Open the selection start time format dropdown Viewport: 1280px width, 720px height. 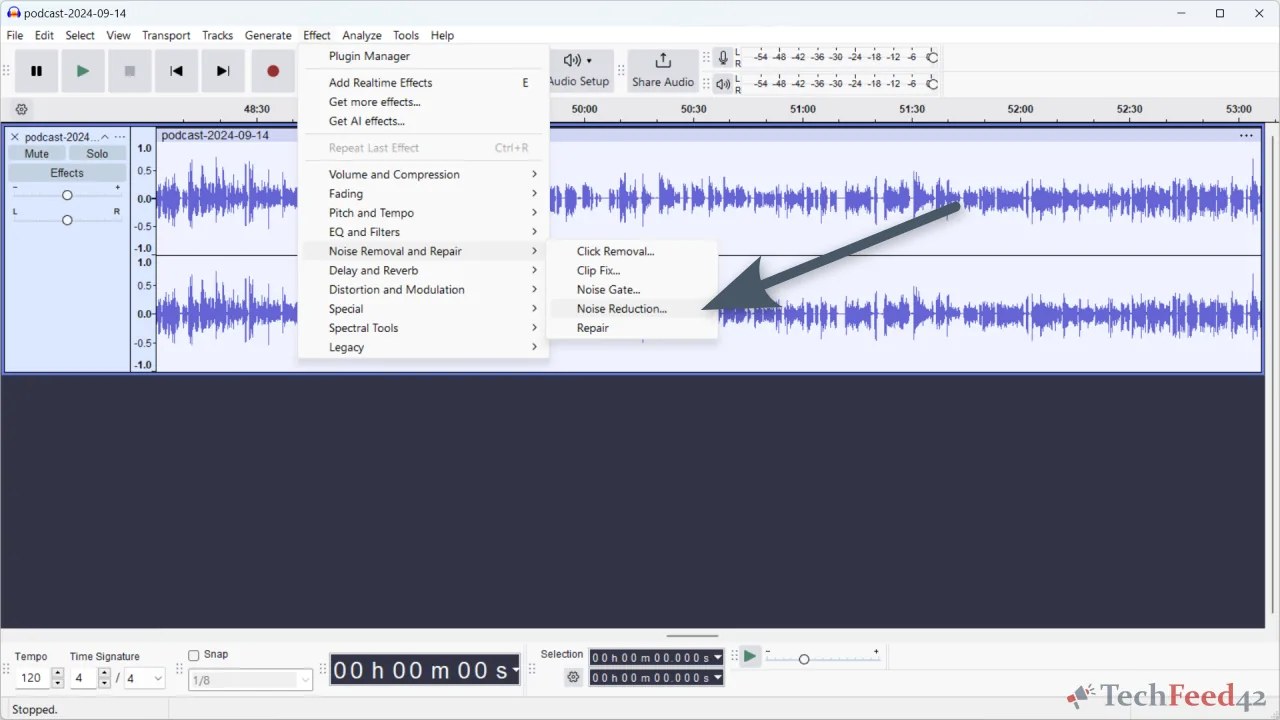tap(718, 658)
